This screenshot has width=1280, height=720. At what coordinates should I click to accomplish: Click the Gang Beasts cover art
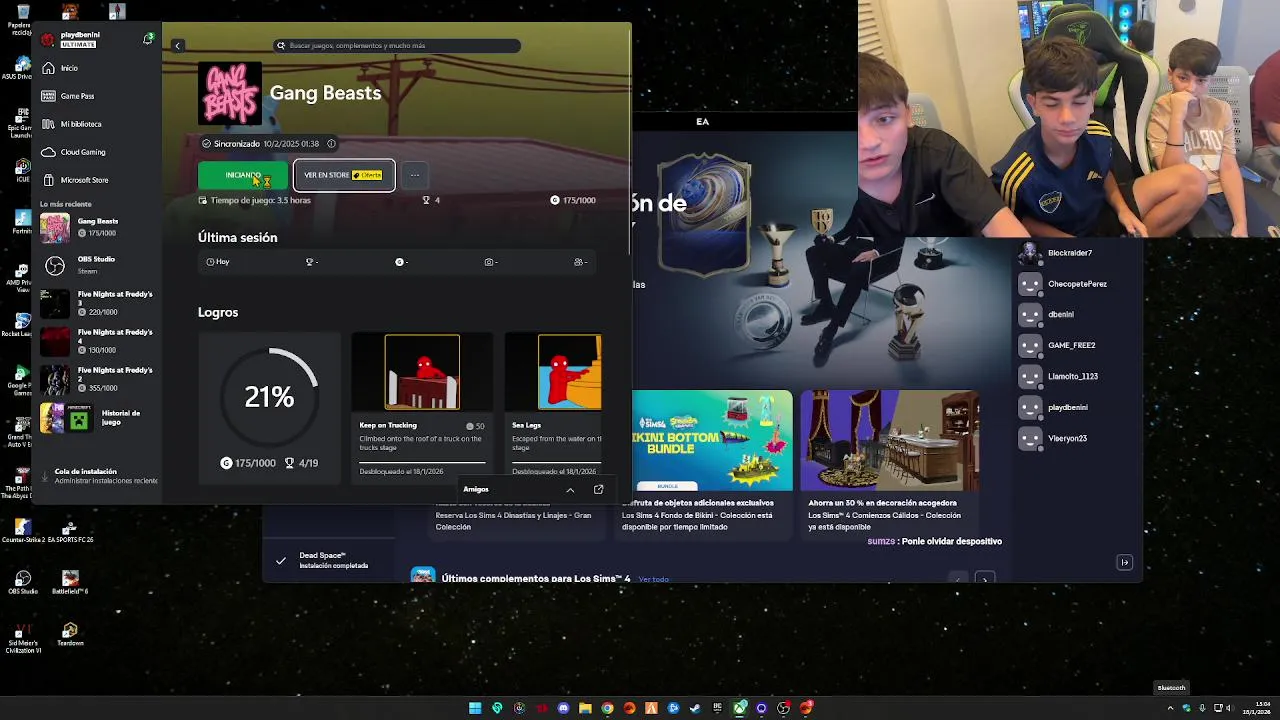click(229, 93)
